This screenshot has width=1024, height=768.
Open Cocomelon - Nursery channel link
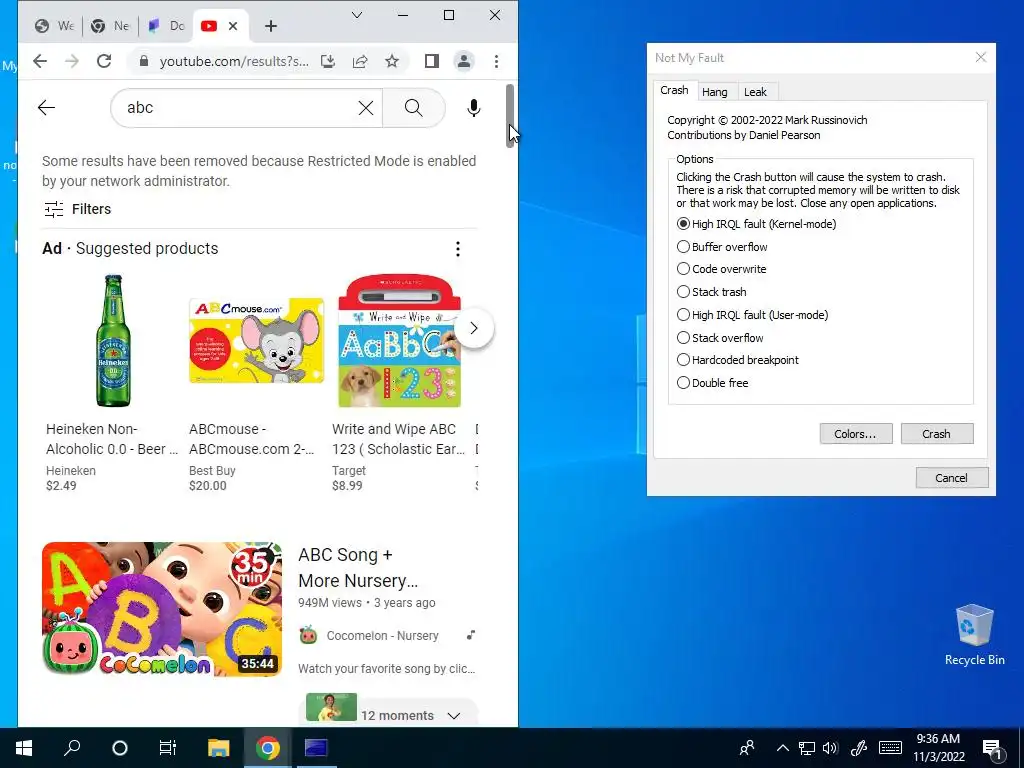(383, 635)
